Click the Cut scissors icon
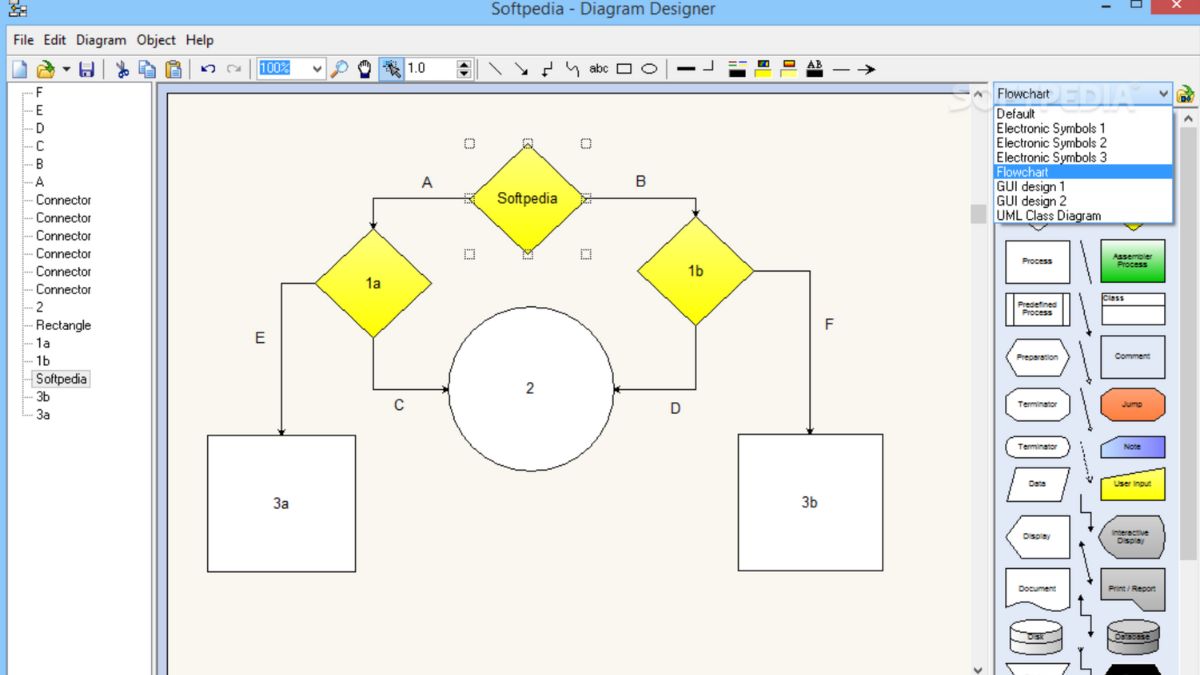This screenshot has width=1200, height=675. (x=122, y=69)
